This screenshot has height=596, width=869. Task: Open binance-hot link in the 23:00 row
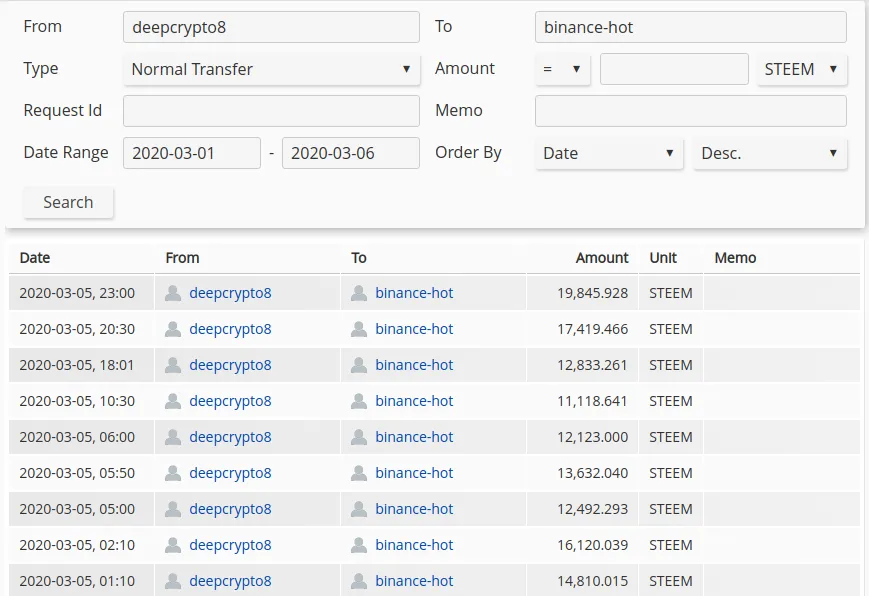tap(414, 293)
